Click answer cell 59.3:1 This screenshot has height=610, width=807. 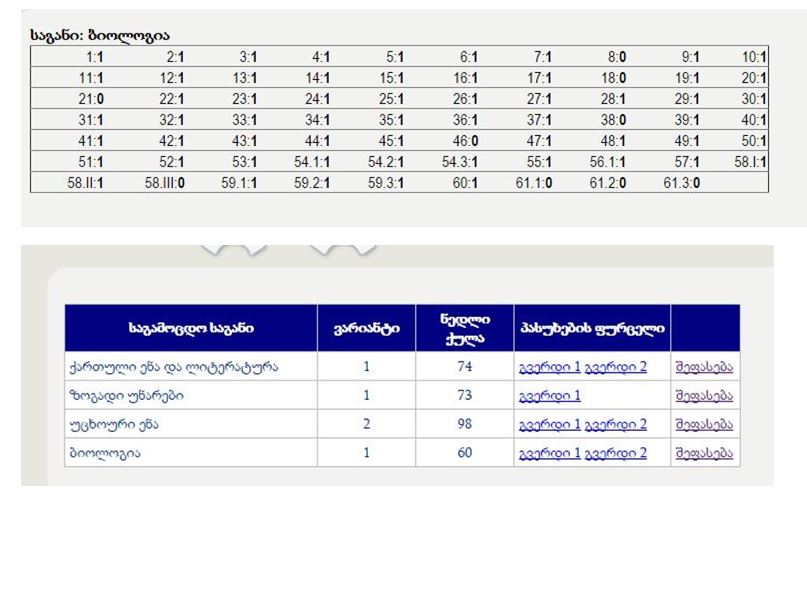click(386, 183)
